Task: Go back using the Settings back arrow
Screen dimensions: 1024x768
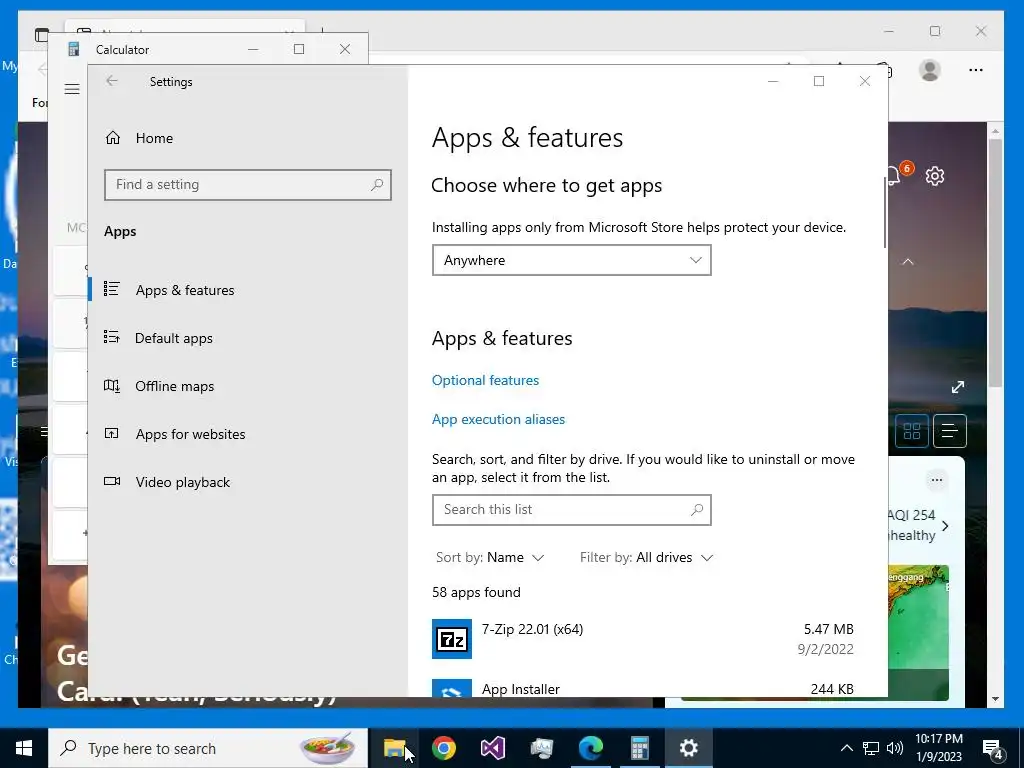Action: click(x=112, y=81)
